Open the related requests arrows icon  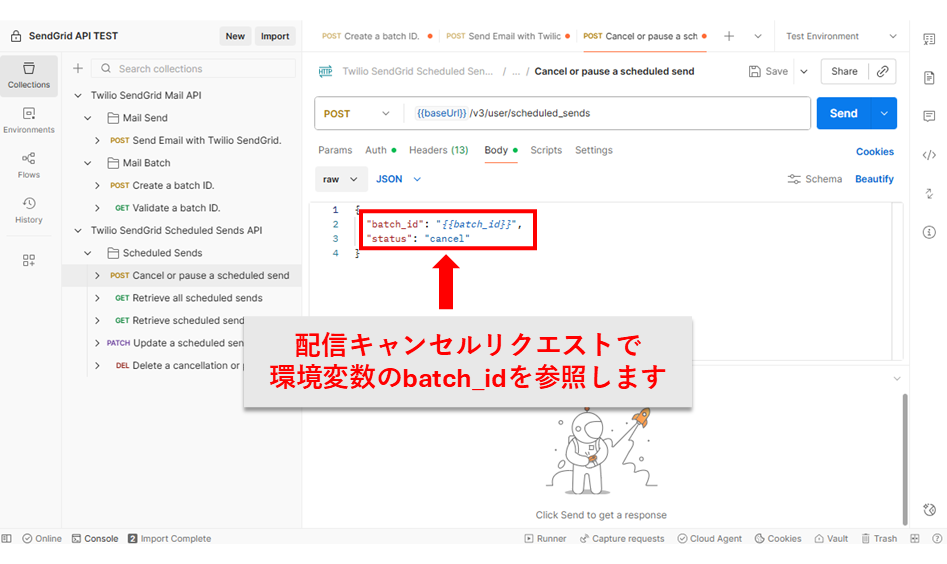pyautogui.click(x=929, y=194)
